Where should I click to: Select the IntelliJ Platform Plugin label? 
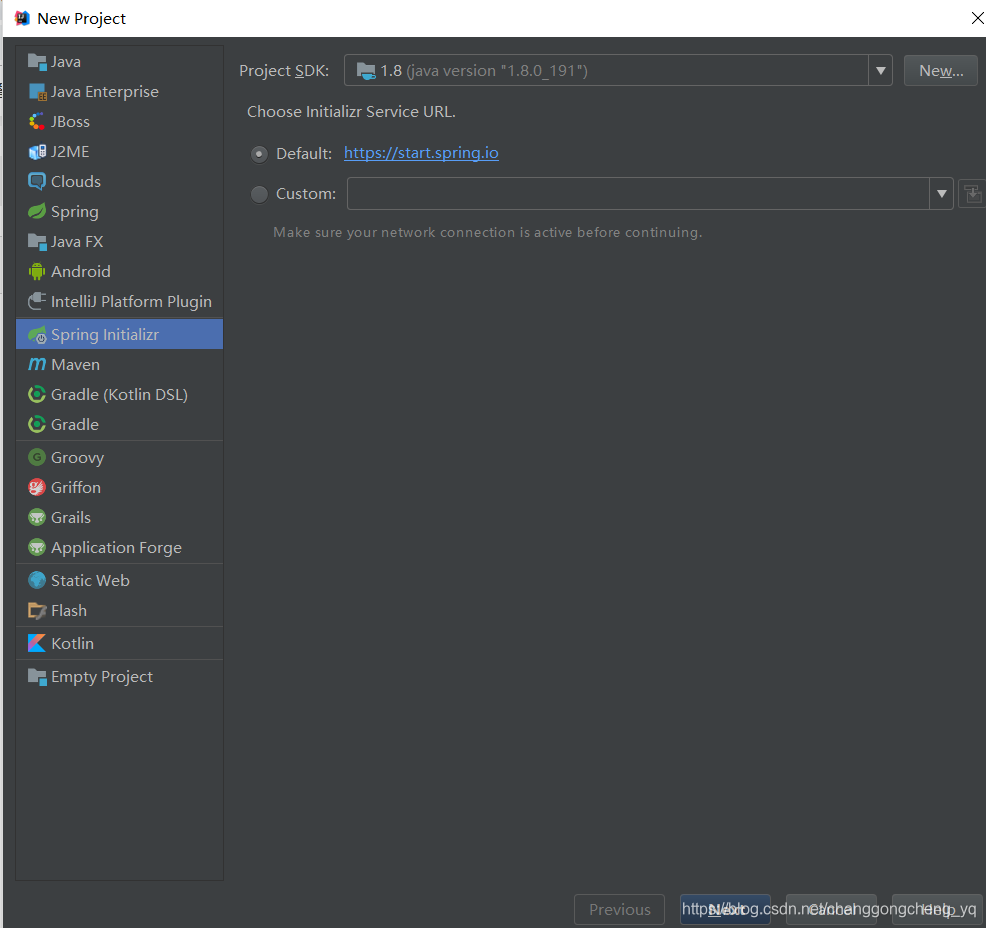pos(131,302)
